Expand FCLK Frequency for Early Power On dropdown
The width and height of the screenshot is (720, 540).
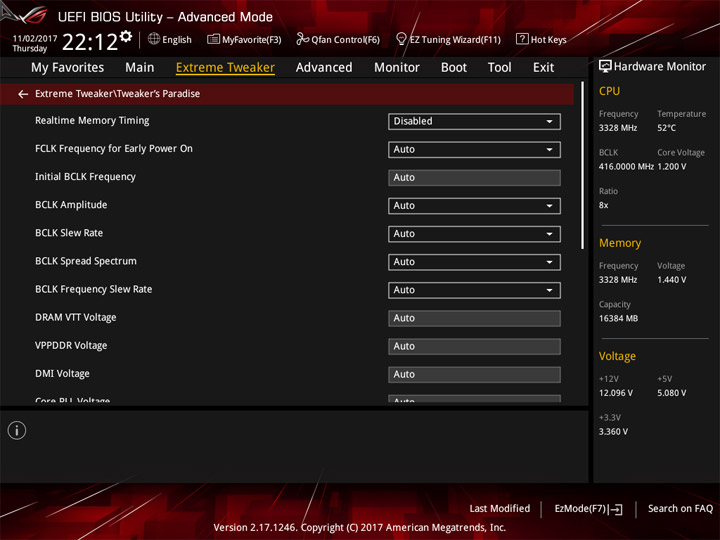(474, 150)
